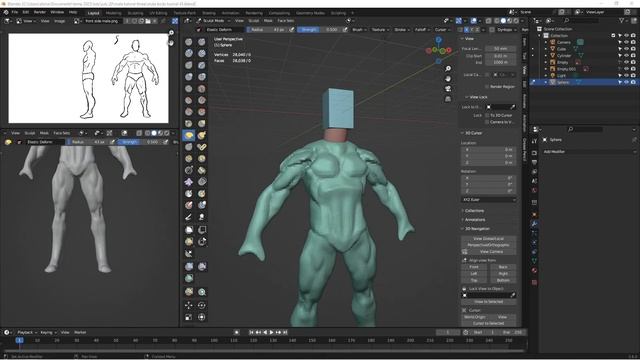
Task: Align view from Back button
Action: [x=503, y=267]
